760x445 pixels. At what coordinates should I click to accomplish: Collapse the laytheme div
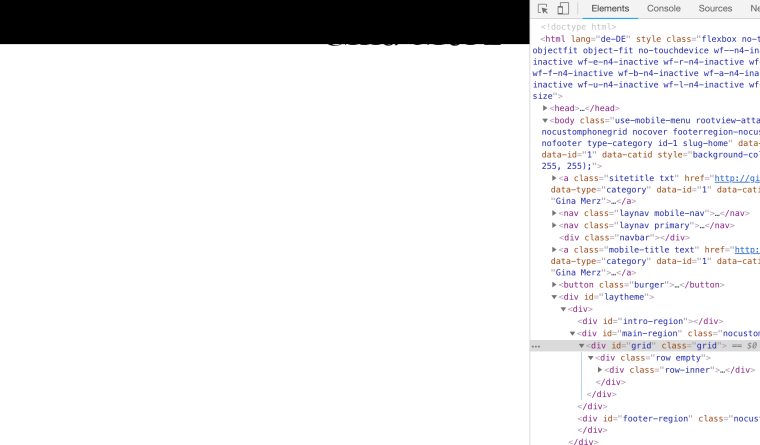click(554, 297)
